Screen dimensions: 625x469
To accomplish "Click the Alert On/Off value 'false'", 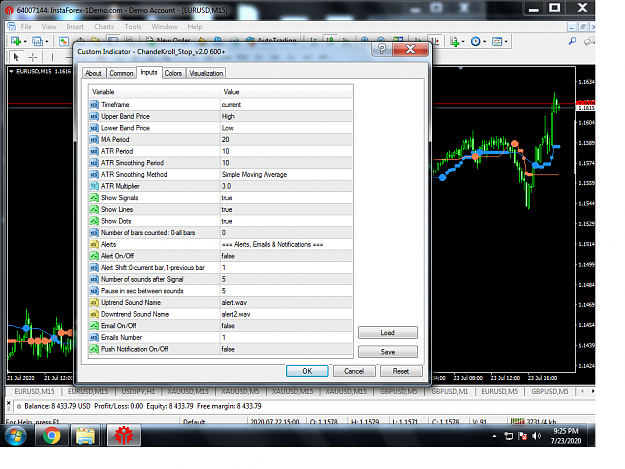I will pos(228,256).
